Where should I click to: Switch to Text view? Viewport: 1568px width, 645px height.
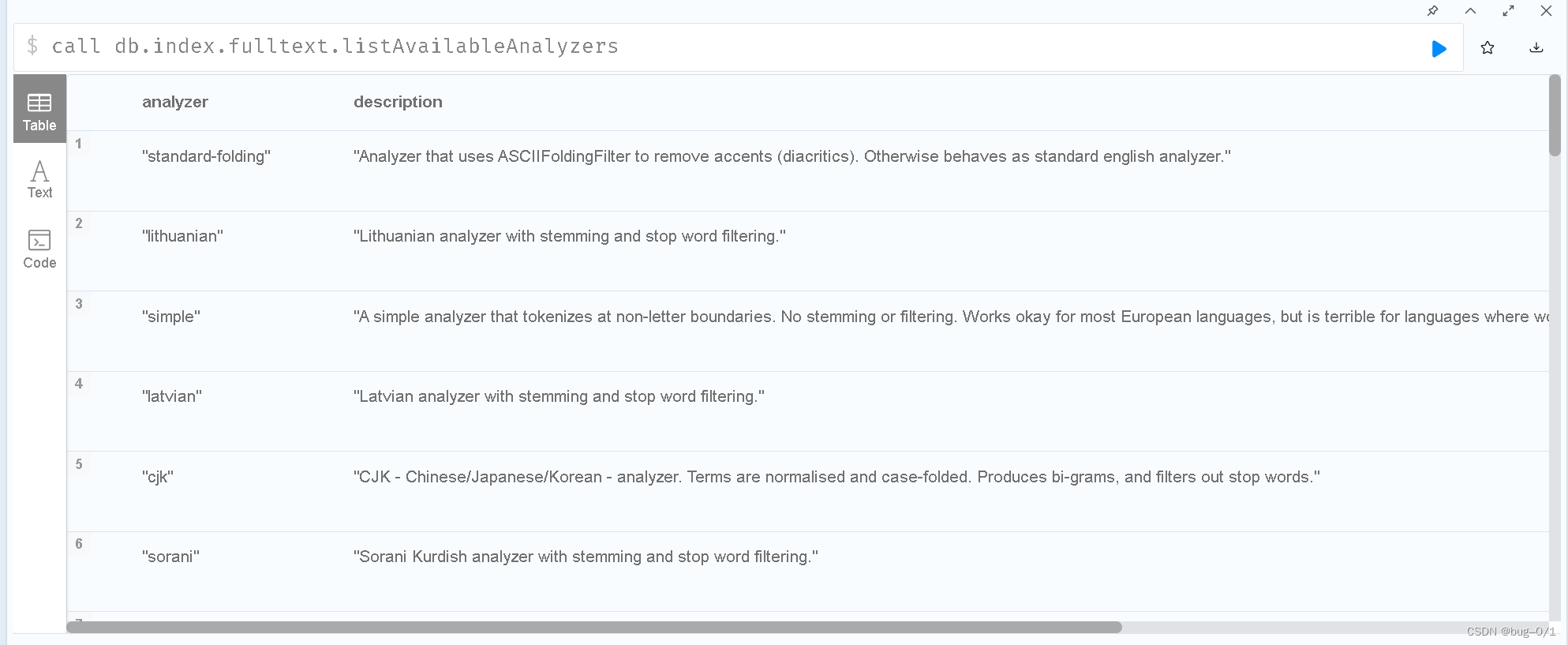tap(39, 179)
